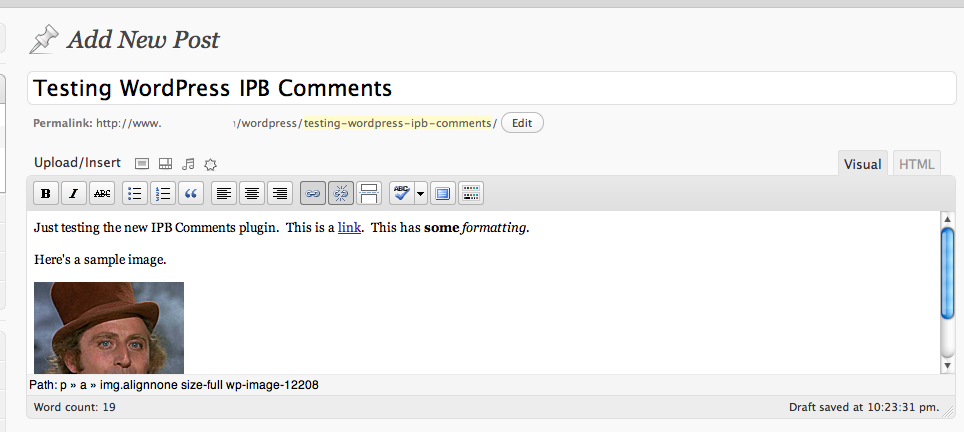Switch to the HTML tab
The height and width of the screenshot is (432, 964).
(916, 164)
